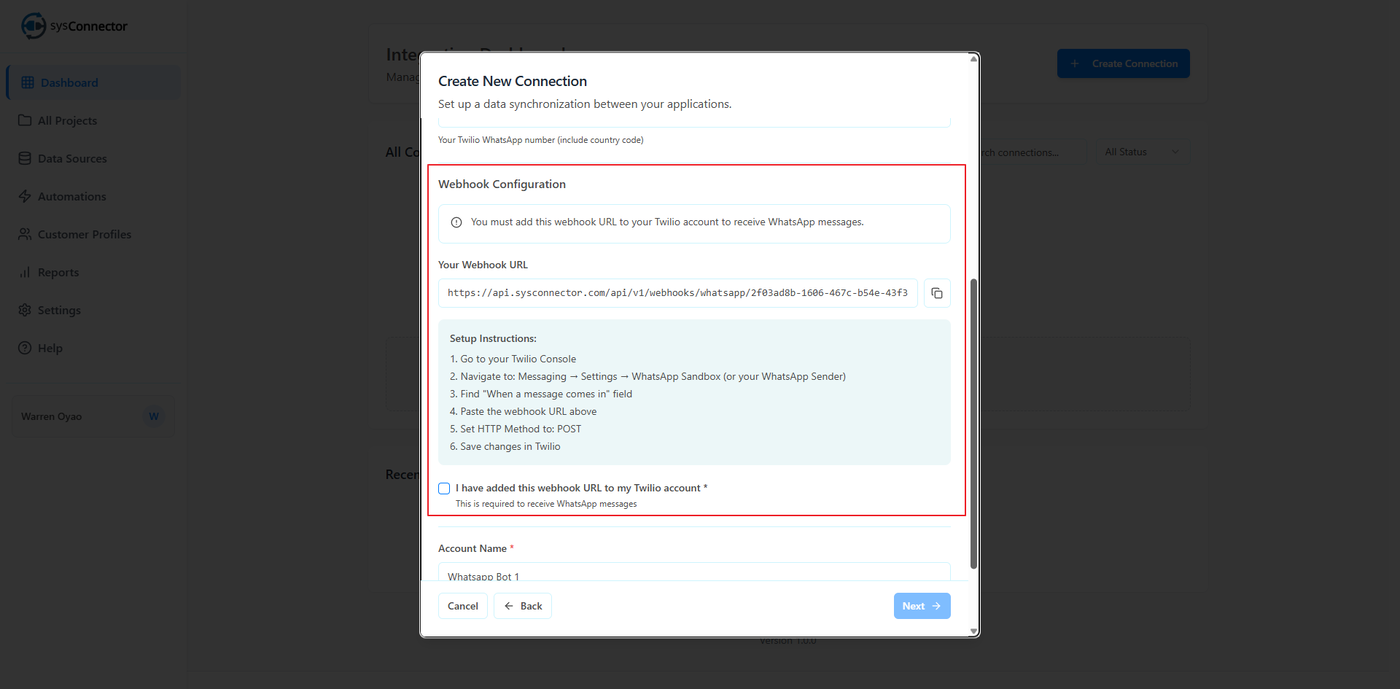Open the All Status dropdown
This screenshot has width=1400, height=689.
tap(1141, 152)
